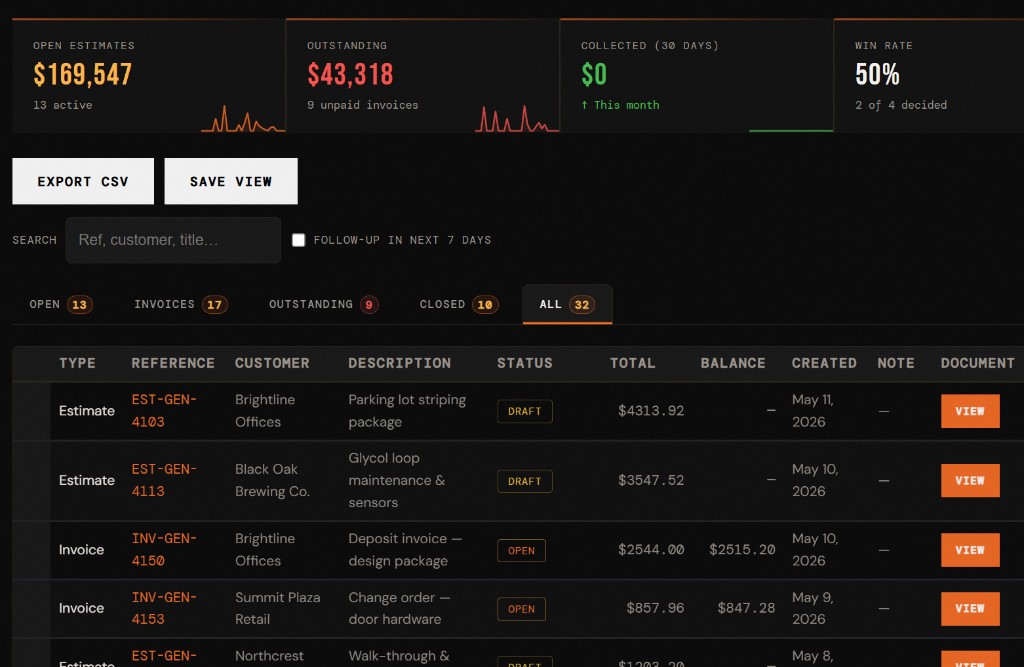Click the 9 unpaid invoices text
This screenshot has height=667, width=1024.
click(362, 105)
